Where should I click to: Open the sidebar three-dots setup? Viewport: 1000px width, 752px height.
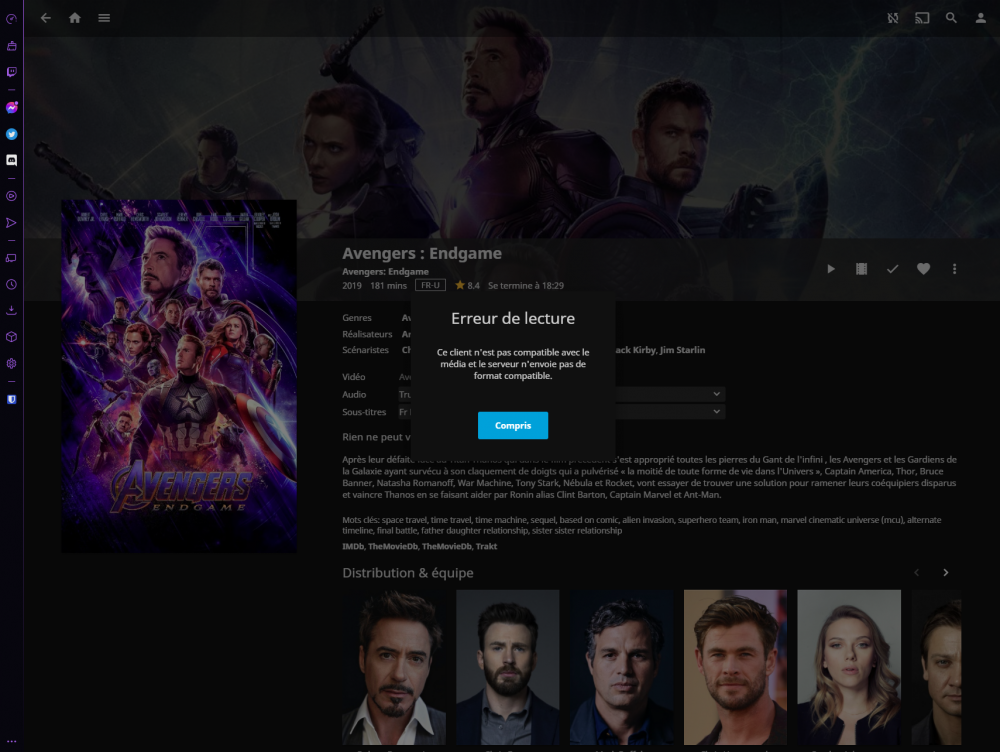(x=11, y=742)
